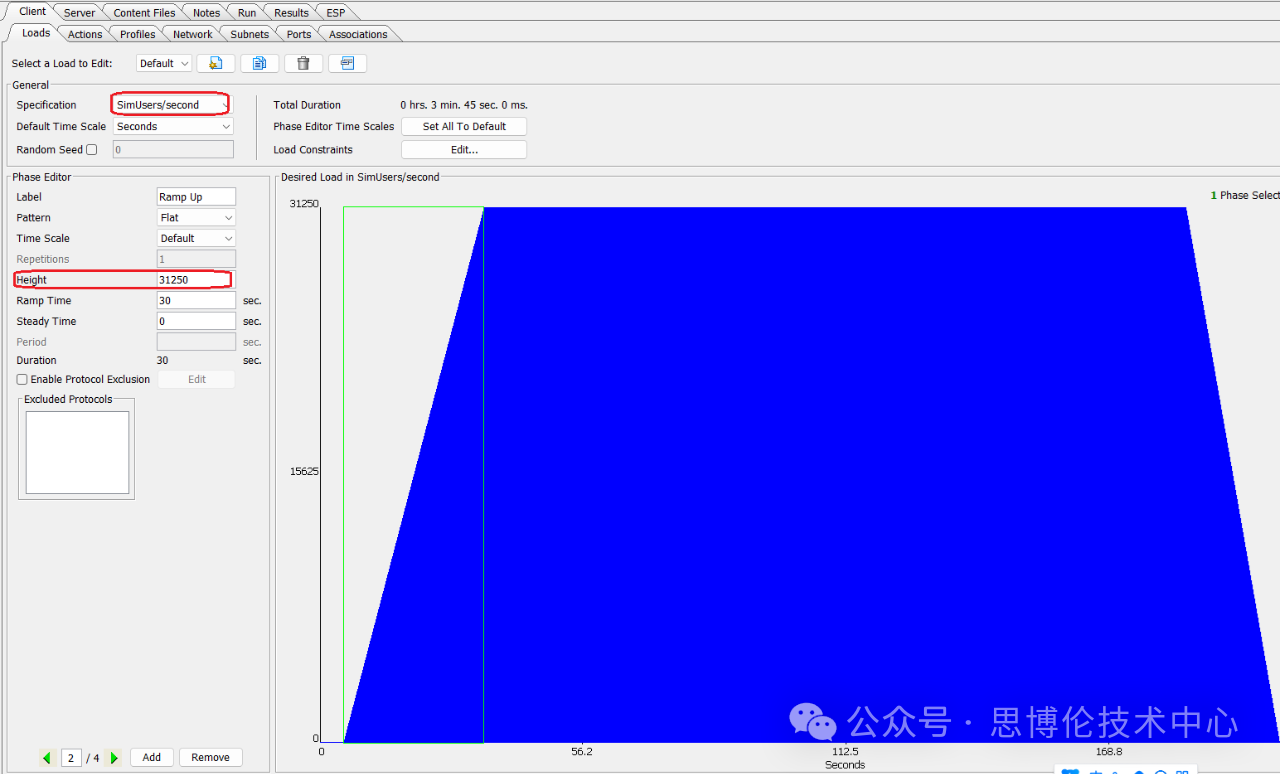Click the rename load icon button

tap(347, 63)
